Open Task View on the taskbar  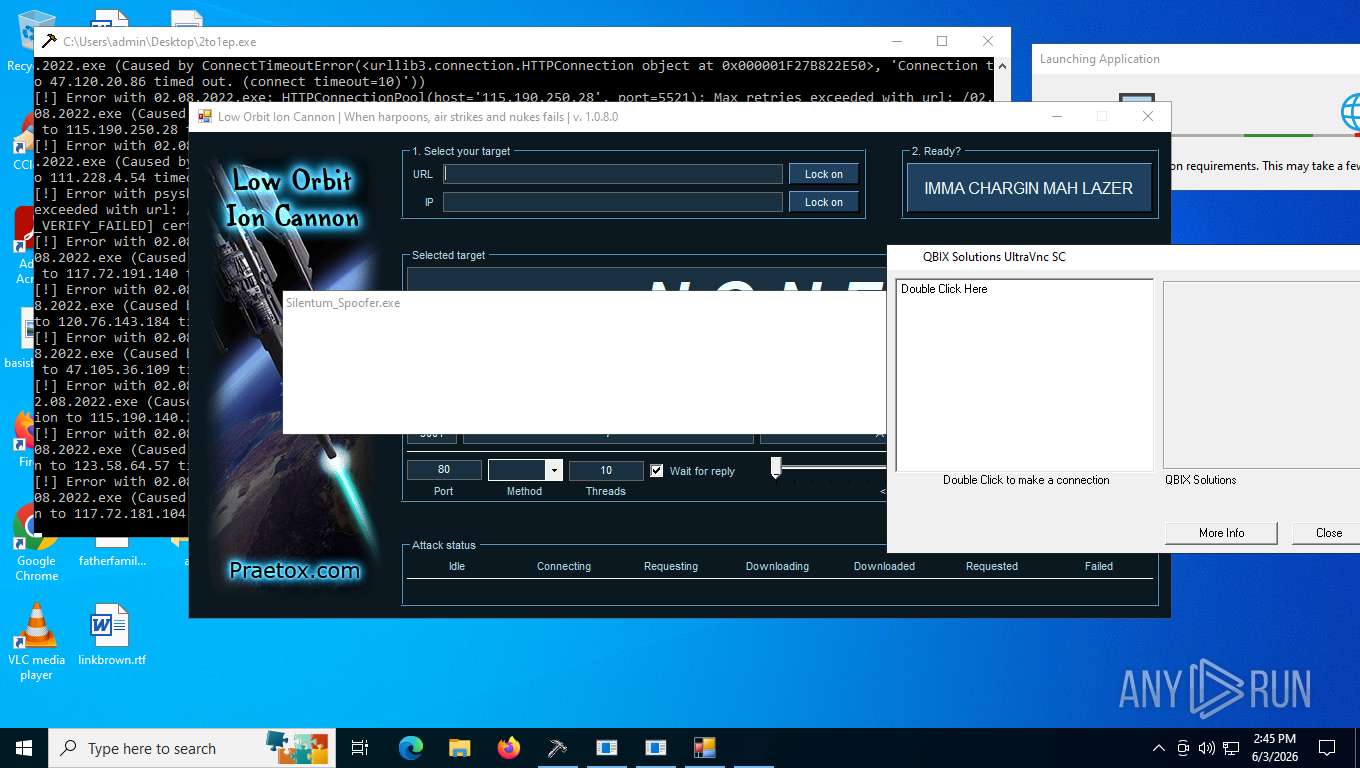point(360,748)
